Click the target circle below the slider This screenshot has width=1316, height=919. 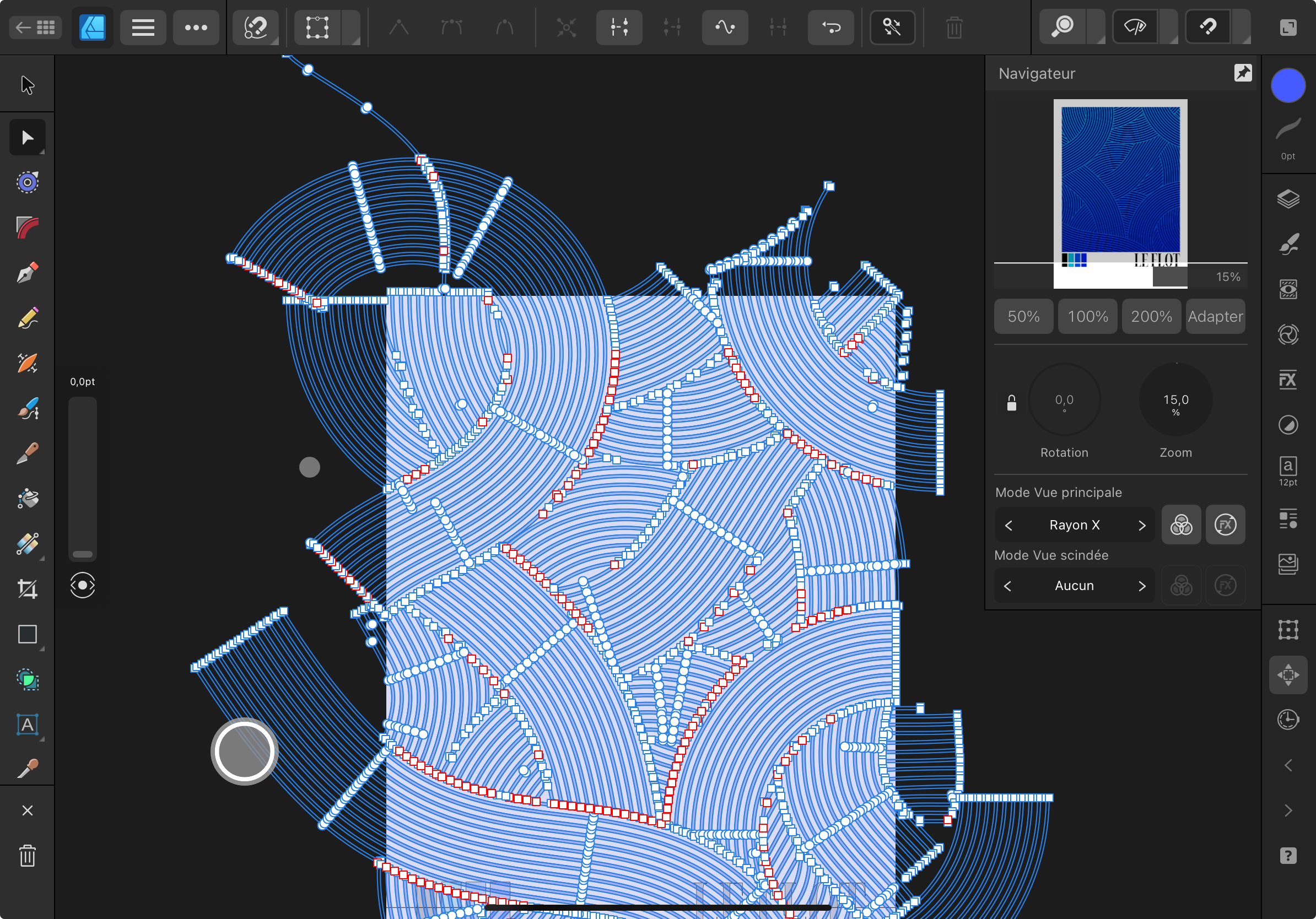pyautogui.click(x=83, y=585)
